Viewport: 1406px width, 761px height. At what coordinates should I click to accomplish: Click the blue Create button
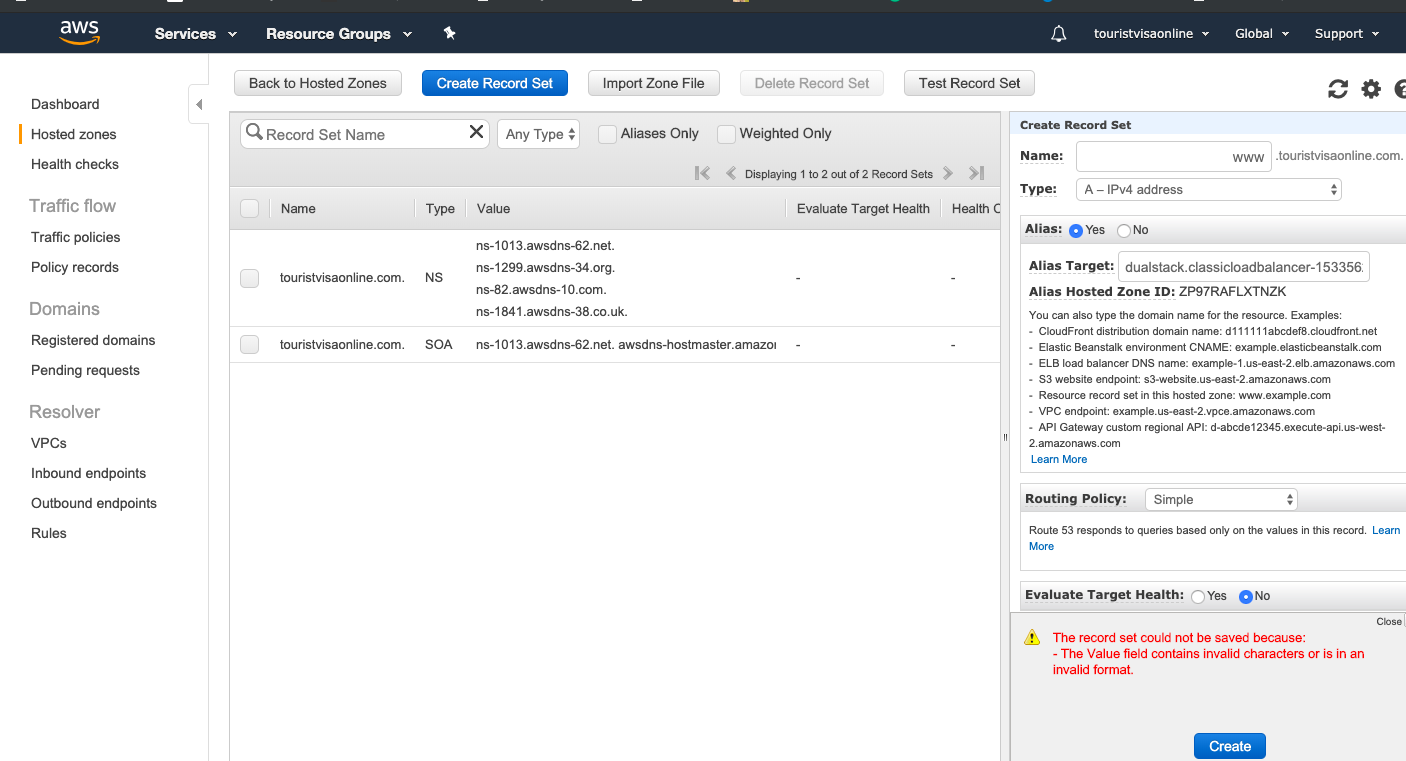1230,746
